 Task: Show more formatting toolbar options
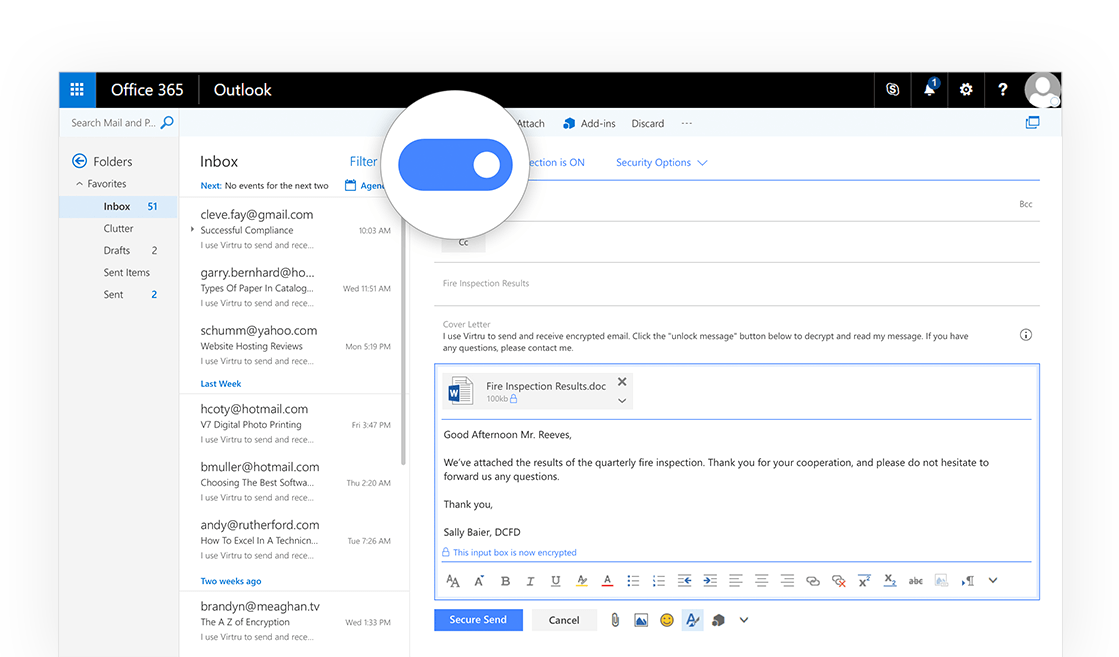pos(993,581)
